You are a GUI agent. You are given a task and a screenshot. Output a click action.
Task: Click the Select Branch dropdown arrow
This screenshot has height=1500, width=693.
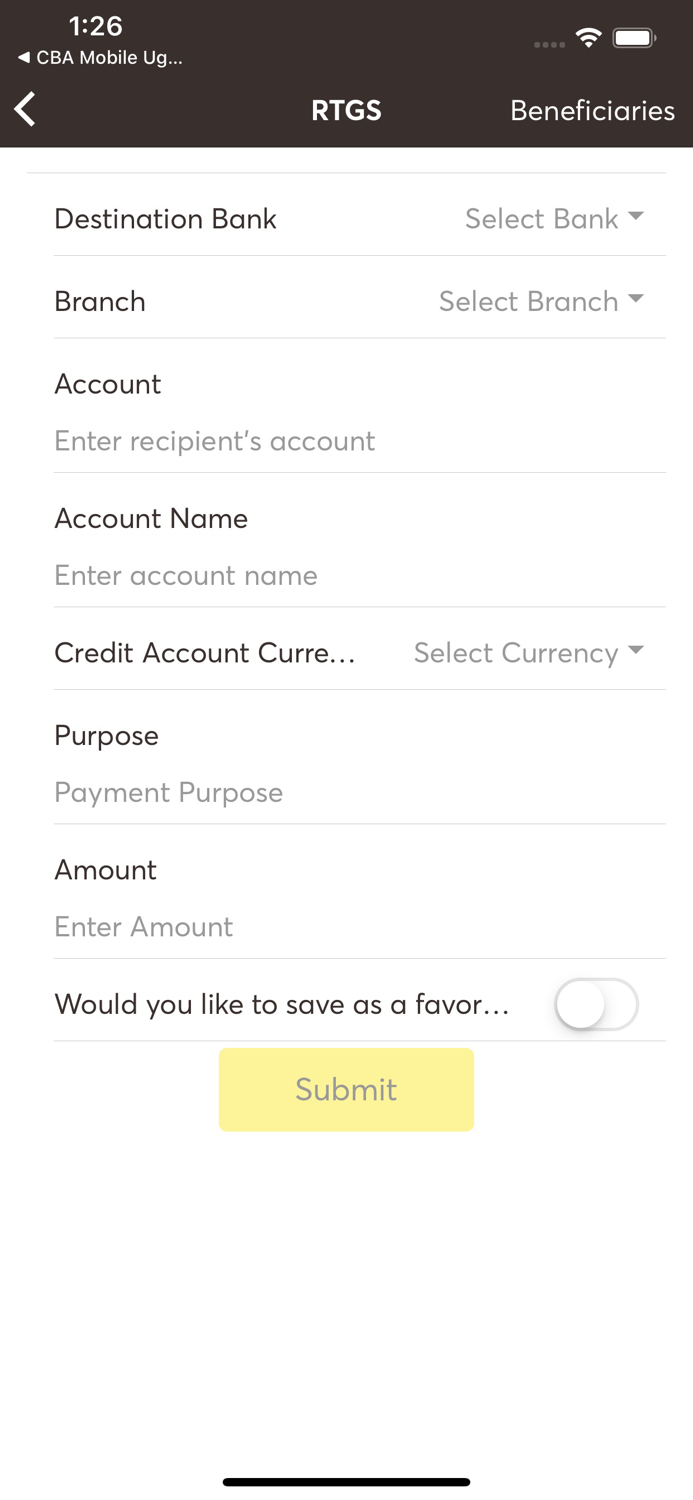click(x=636, y=299)
